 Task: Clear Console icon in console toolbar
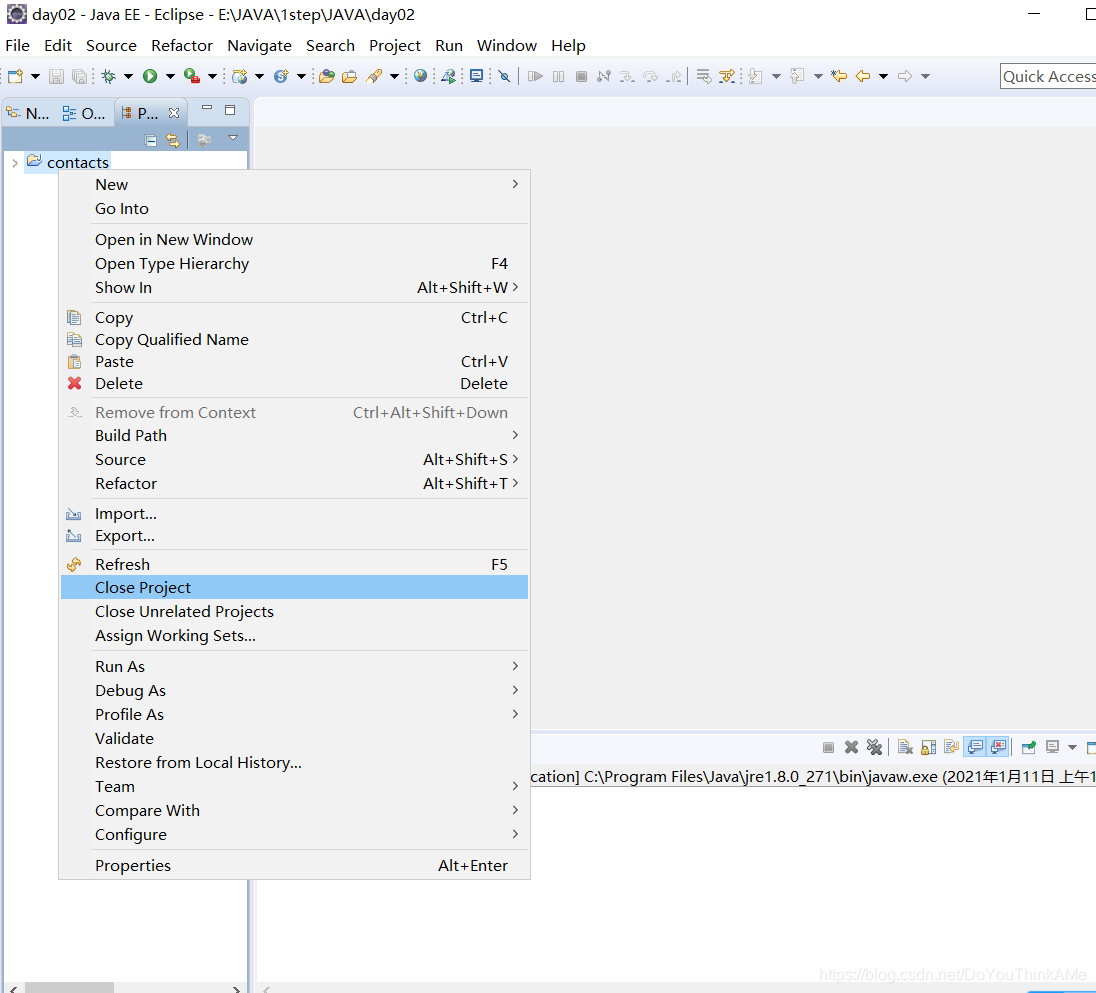pos(905,747)
